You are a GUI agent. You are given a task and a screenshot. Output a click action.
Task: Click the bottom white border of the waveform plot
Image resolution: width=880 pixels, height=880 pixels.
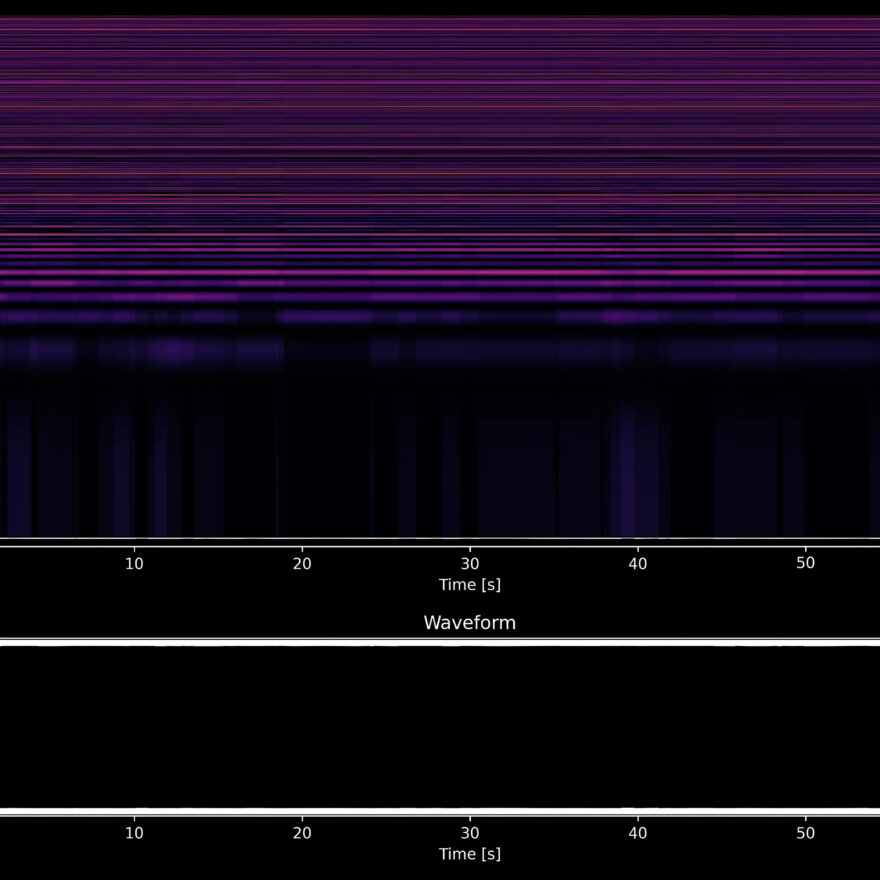pos(440,811)
